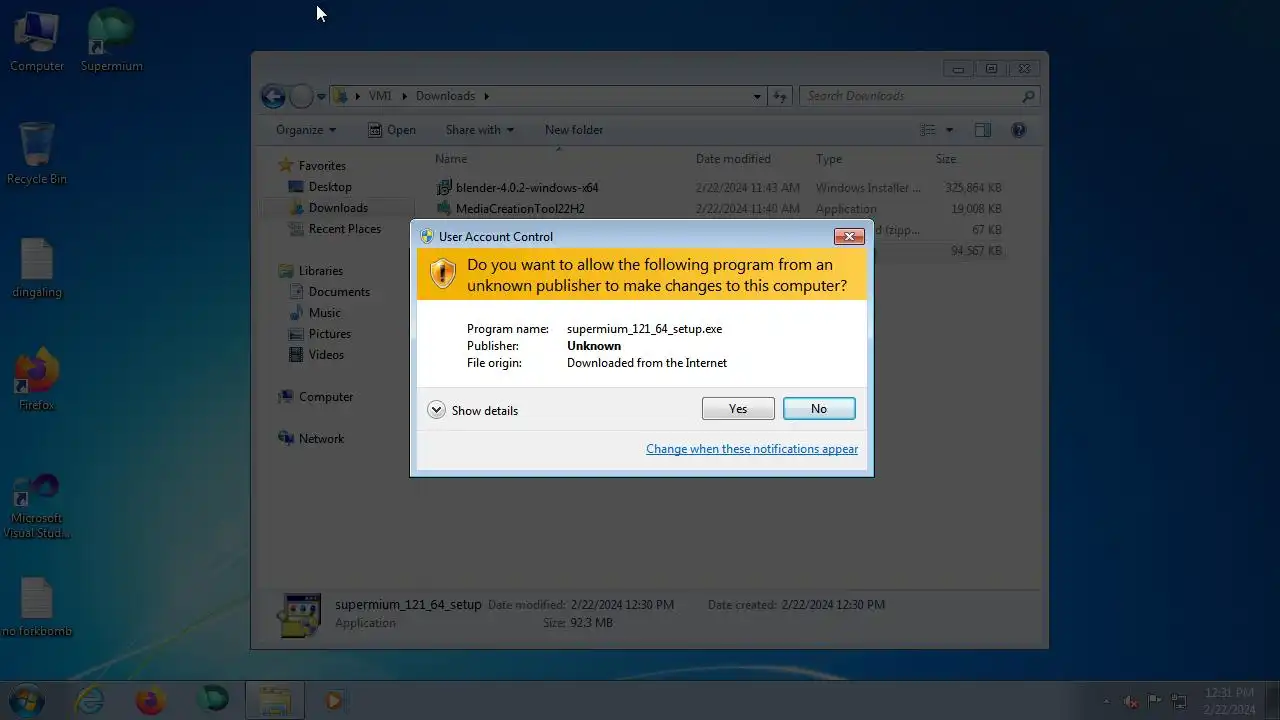Image resolution: width=1280 pixels, height=720 pixels.
Task: Select Libraries in navigation pane
Action: 320,271
